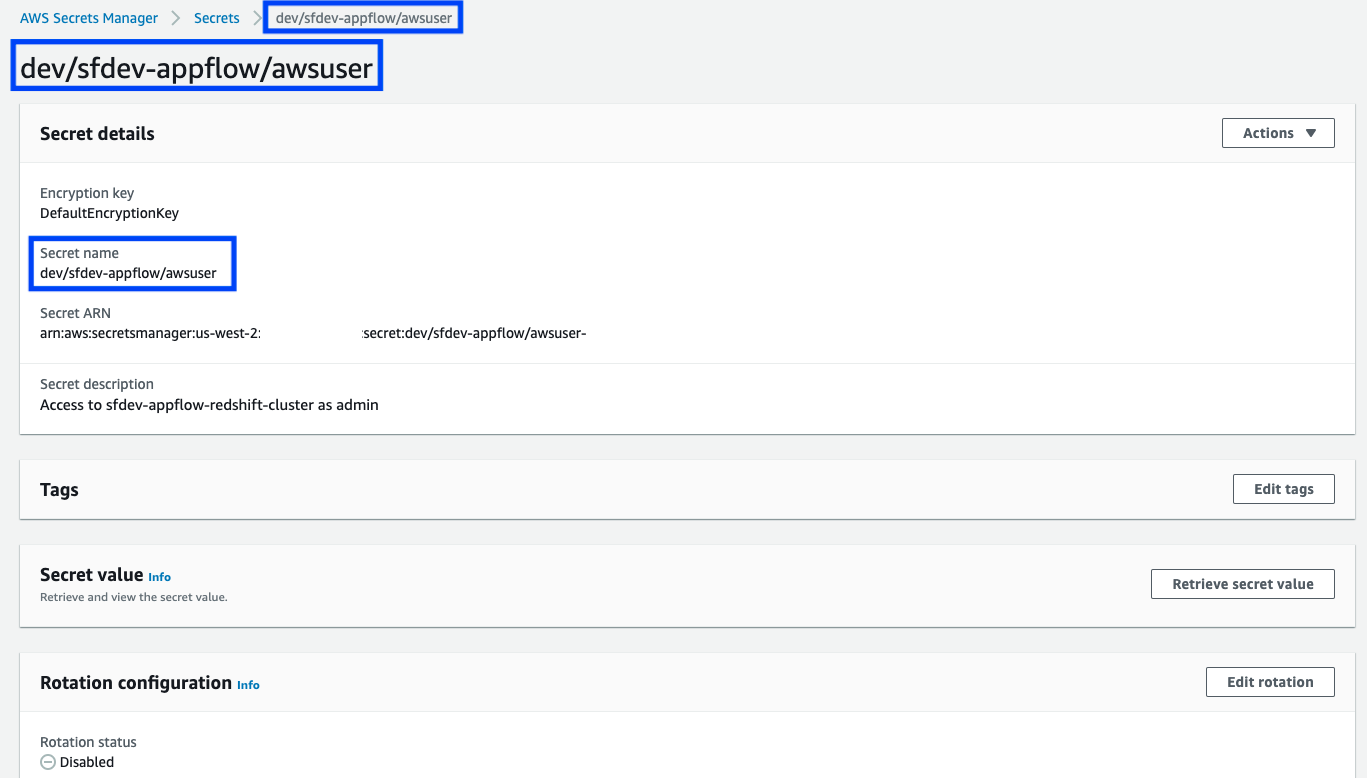Click the Secret details heading
Screen dimensions: 1367x778
97,134
